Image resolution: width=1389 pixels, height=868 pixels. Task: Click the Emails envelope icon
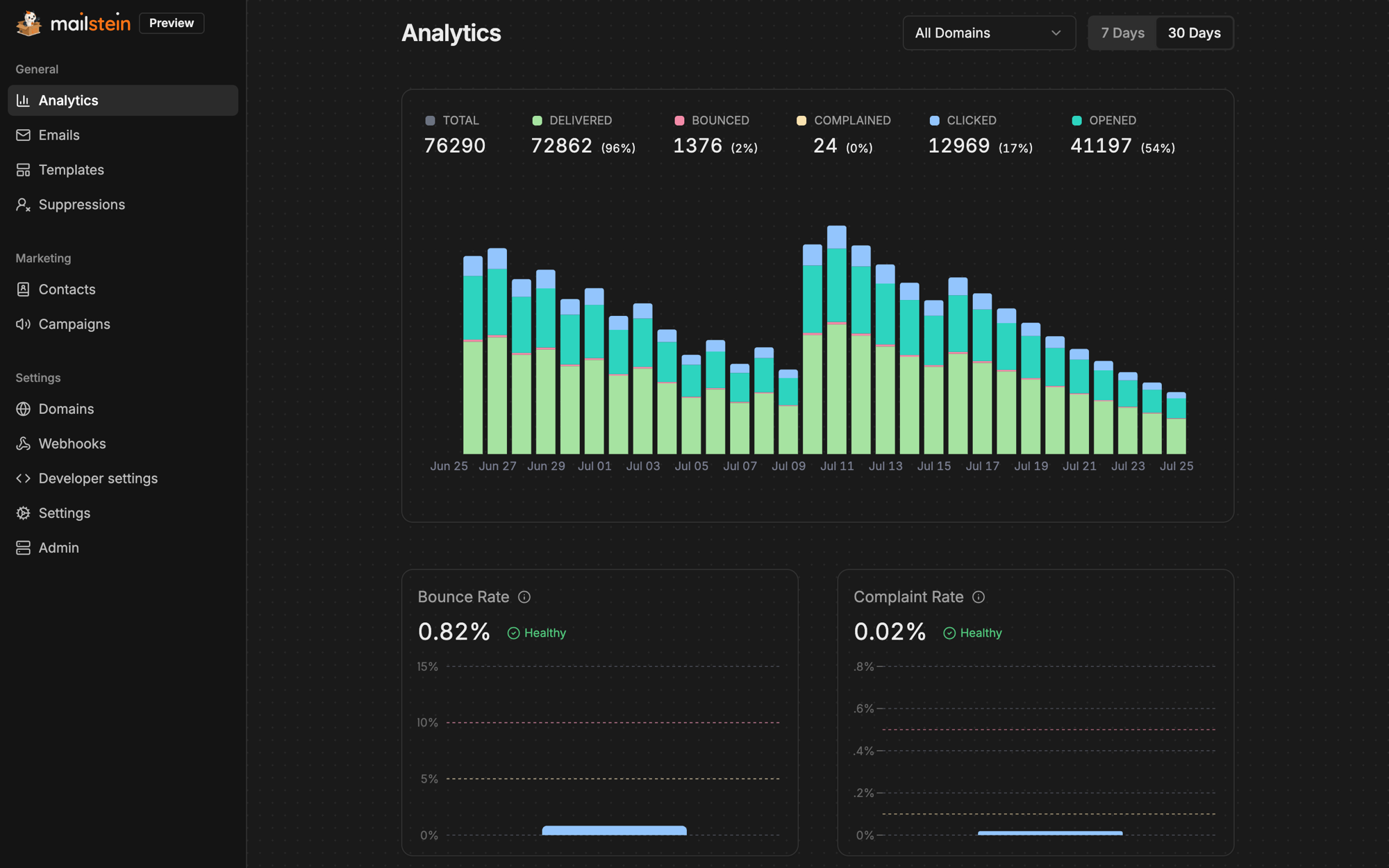(23, 135)
